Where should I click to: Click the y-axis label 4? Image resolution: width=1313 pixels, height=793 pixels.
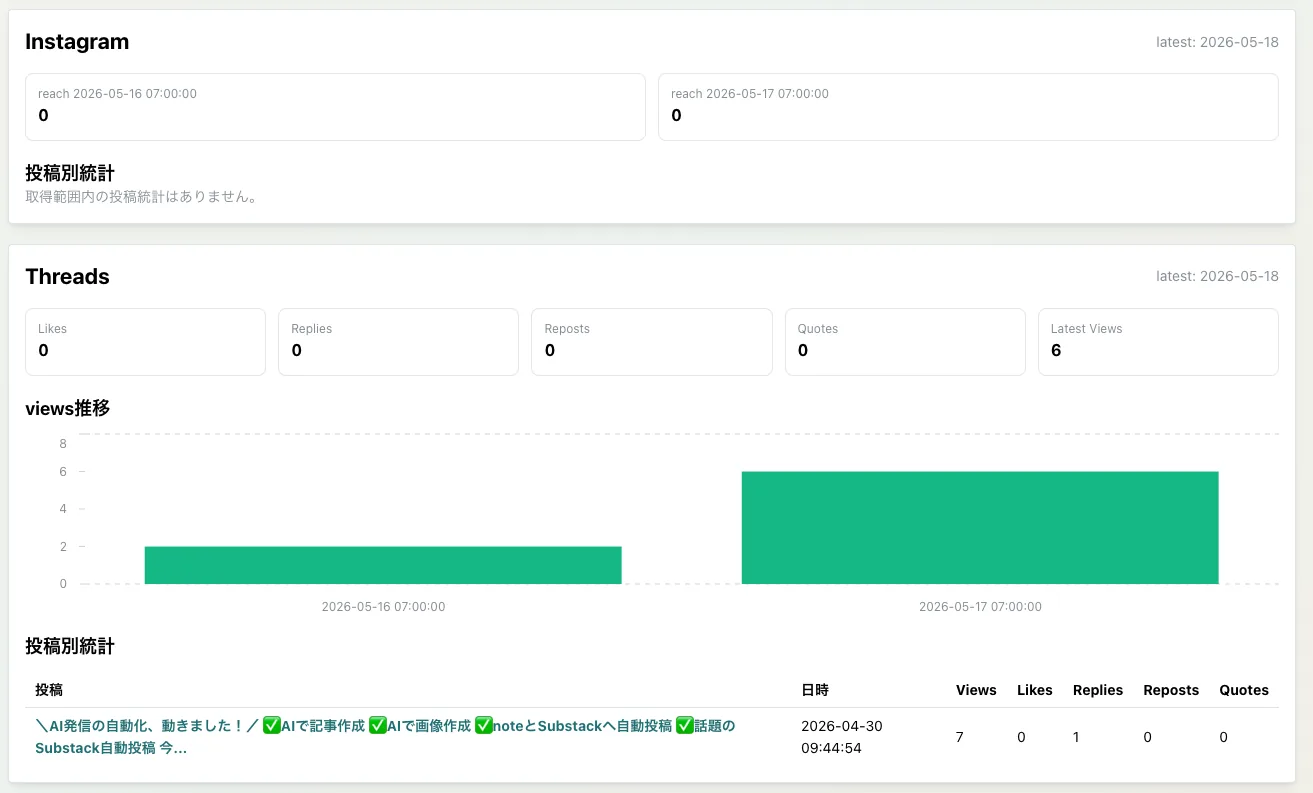[63, 509]
